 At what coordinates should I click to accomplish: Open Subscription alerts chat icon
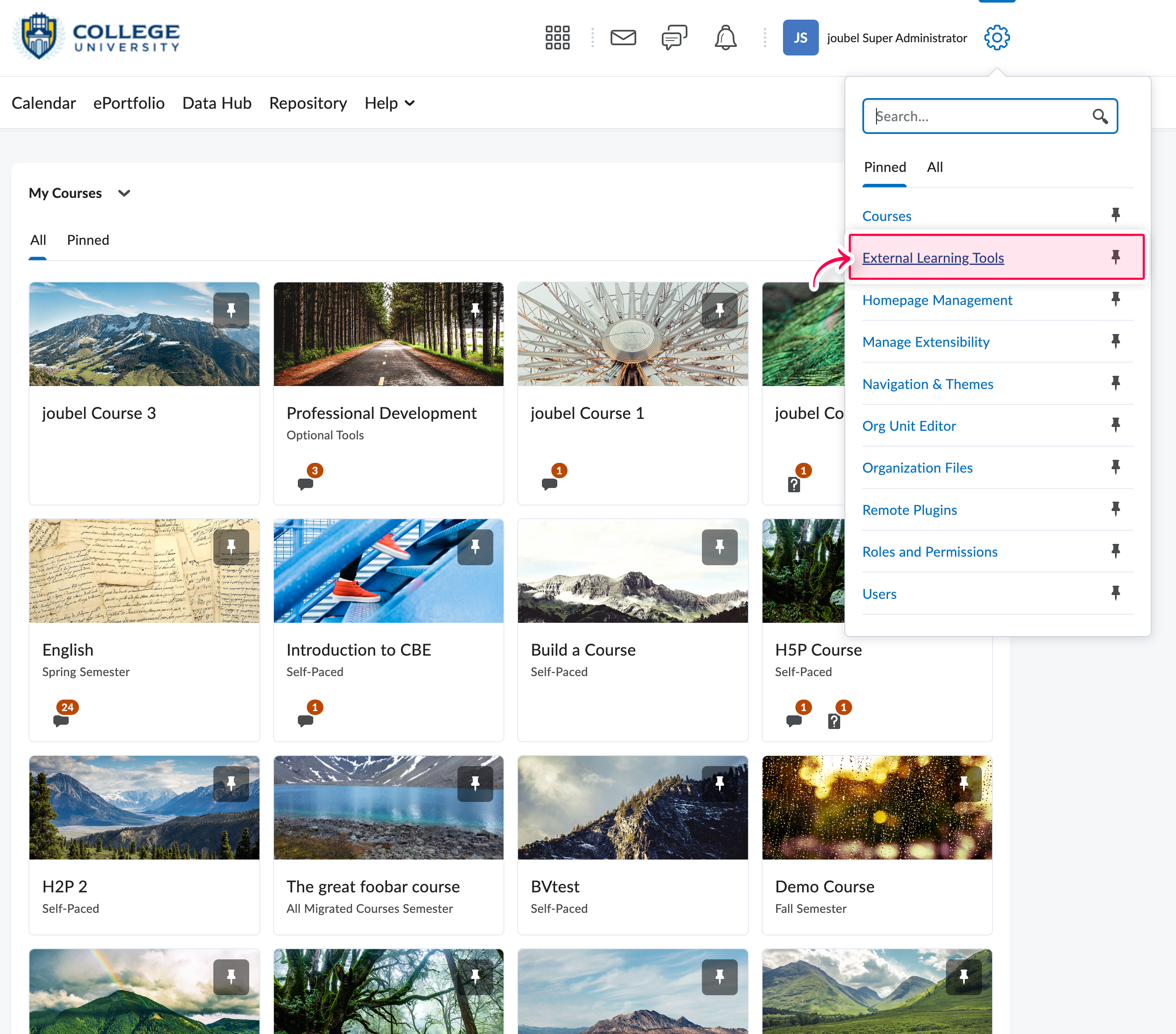[x=674, y=38]
